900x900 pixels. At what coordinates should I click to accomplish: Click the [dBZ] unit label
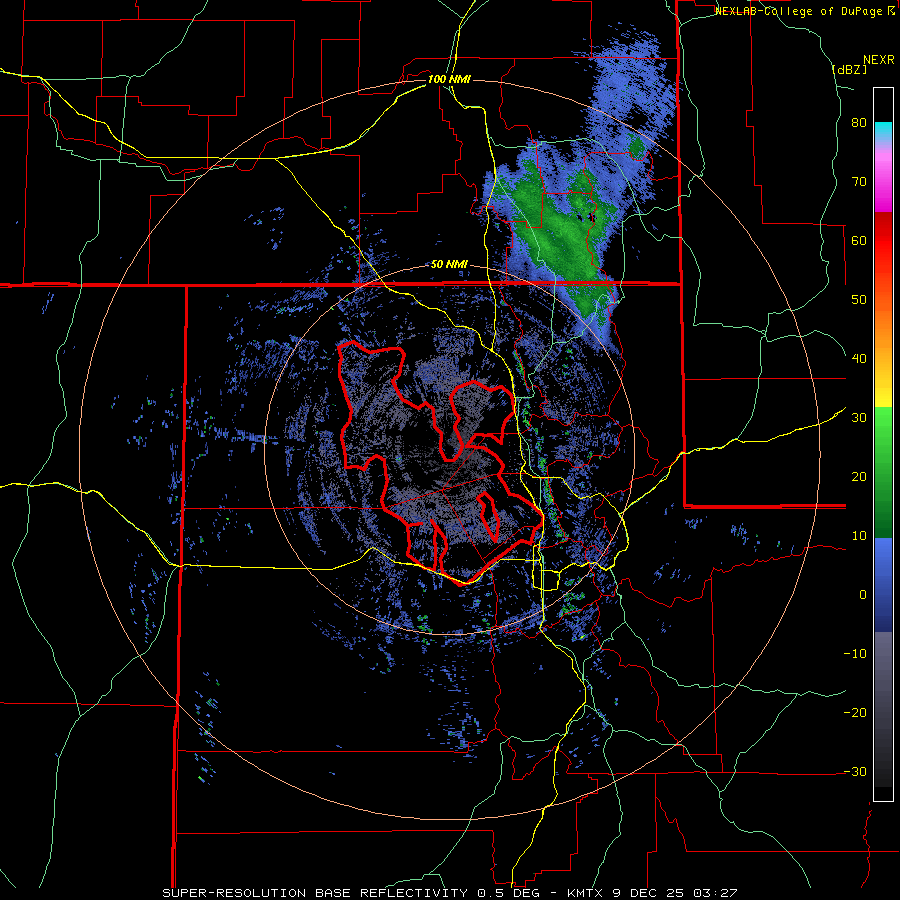[x=849, y=69]
